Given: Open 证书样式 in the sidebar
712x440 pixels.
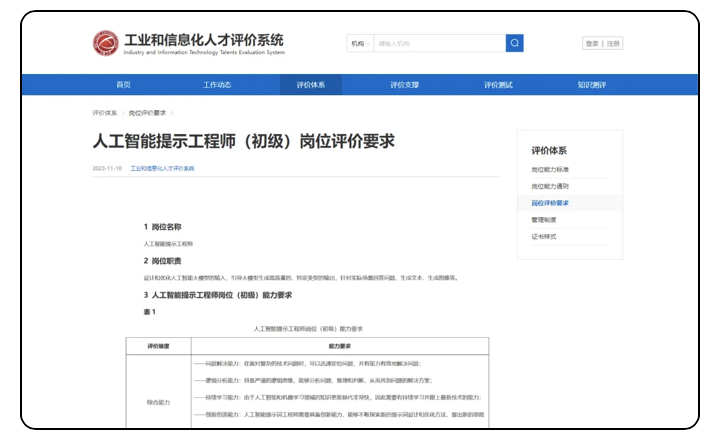Looking at the screenshot, I should 544,237.
